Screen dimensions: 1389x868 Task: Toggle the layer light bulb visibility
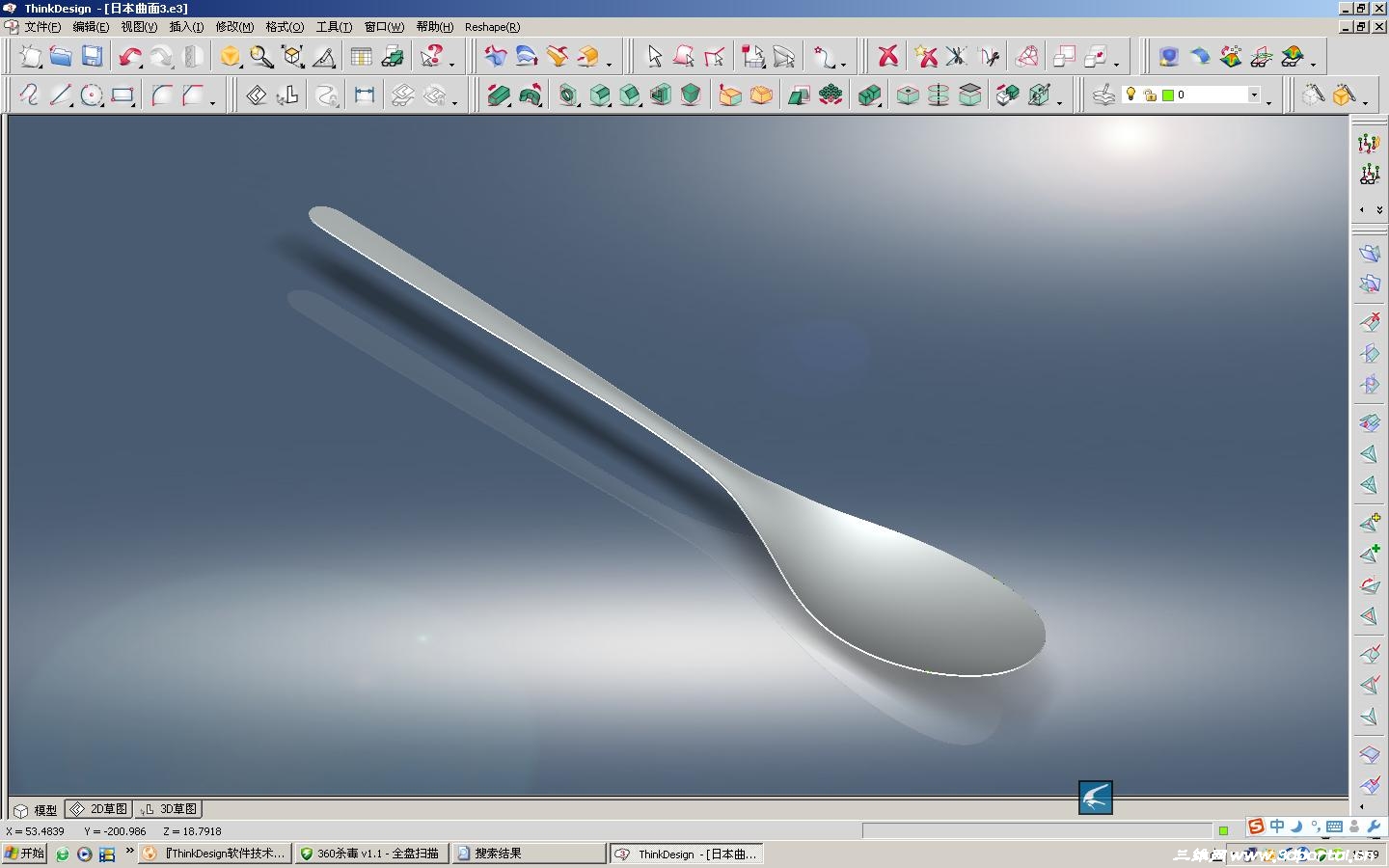pyautogui.click(x=1131, y=95)
